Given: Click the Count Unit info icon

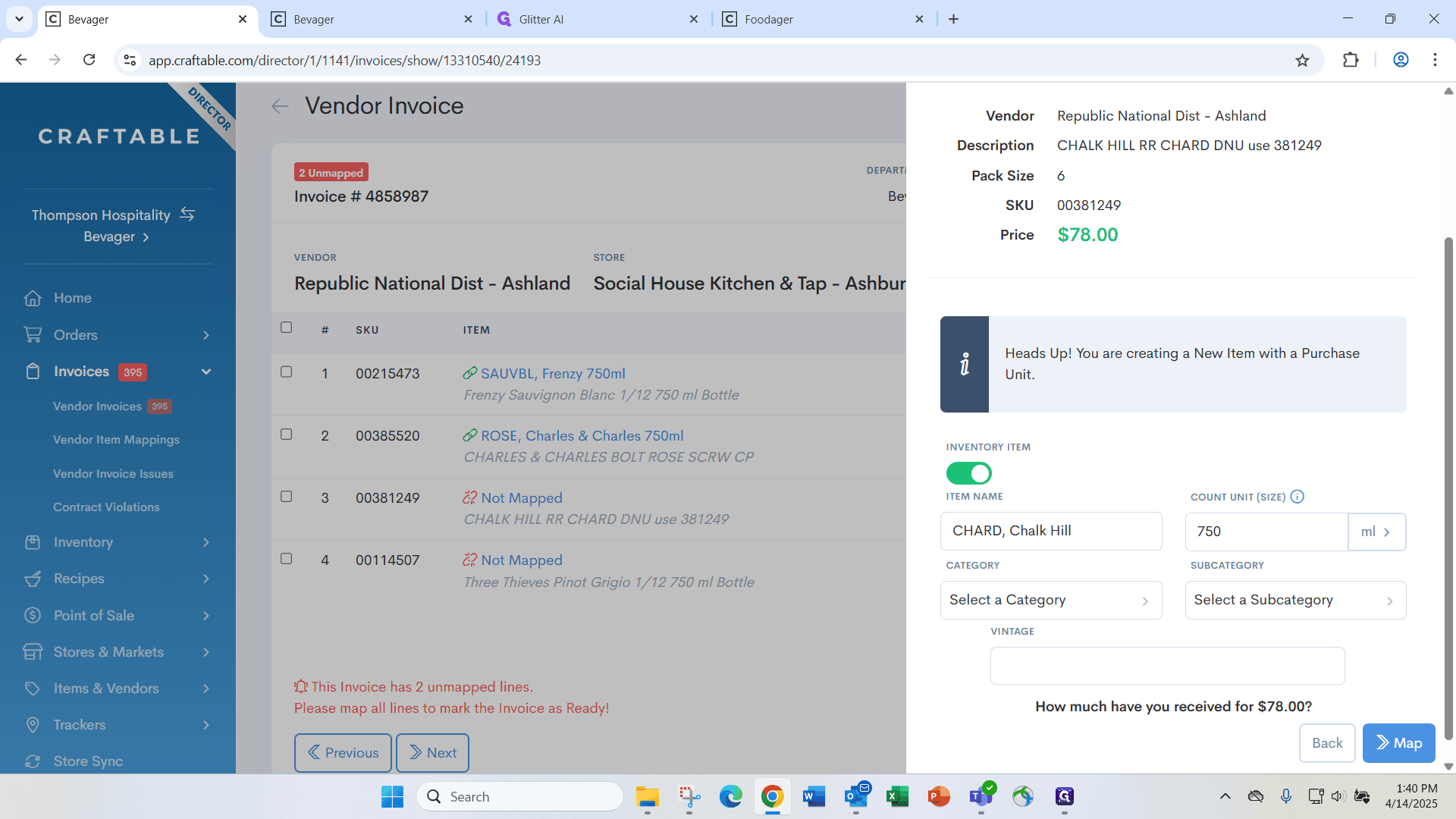Looking at the screenshot, I should [x=1298, y=497].
